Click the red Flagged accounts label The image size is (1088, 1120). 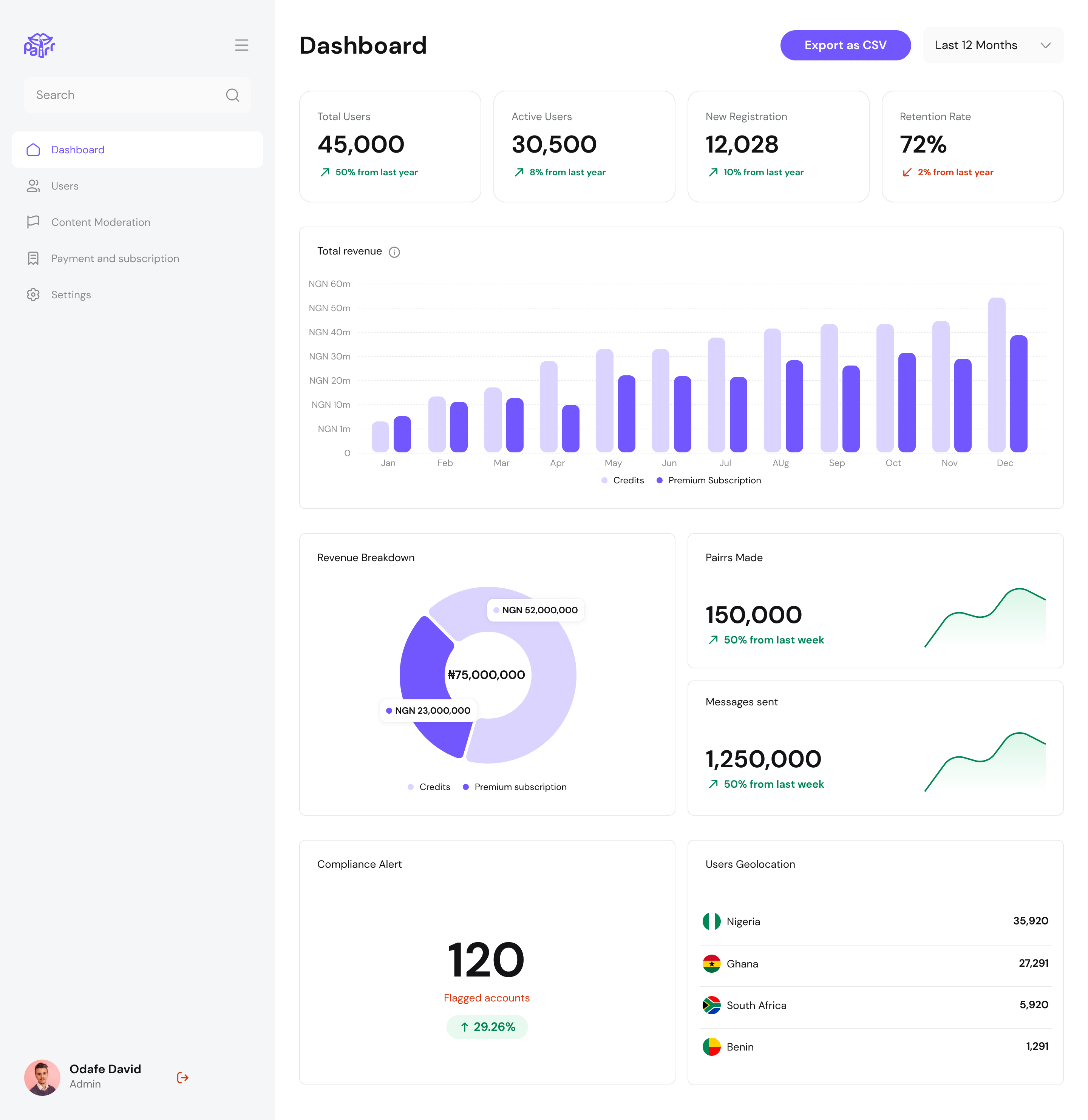tap(487, 998)
